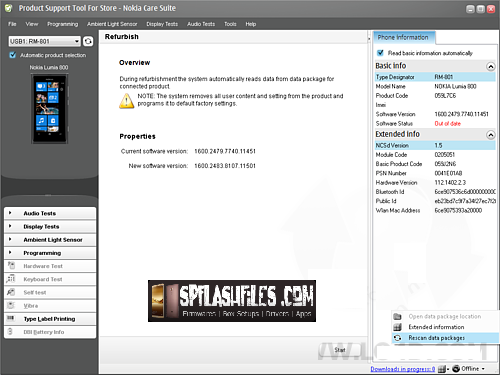500x375 pixels.
Task: Open the Offline status dropdown arrow
Action: coord(483,369)
